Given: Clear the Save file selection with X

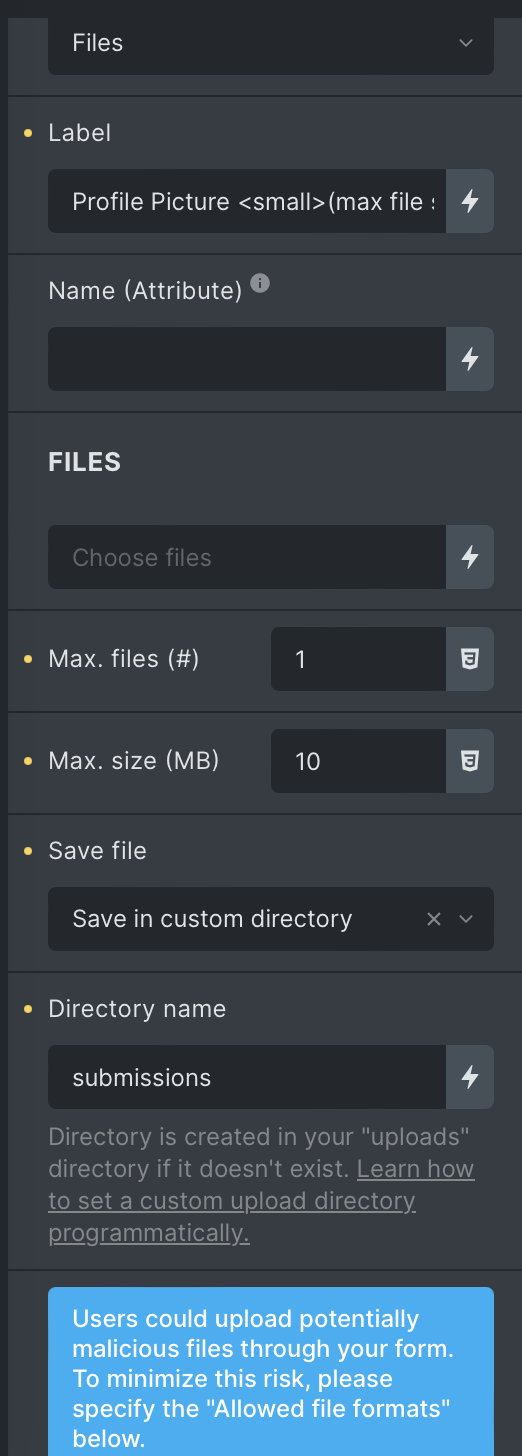Looking at the screenshot, I should 434,919.
